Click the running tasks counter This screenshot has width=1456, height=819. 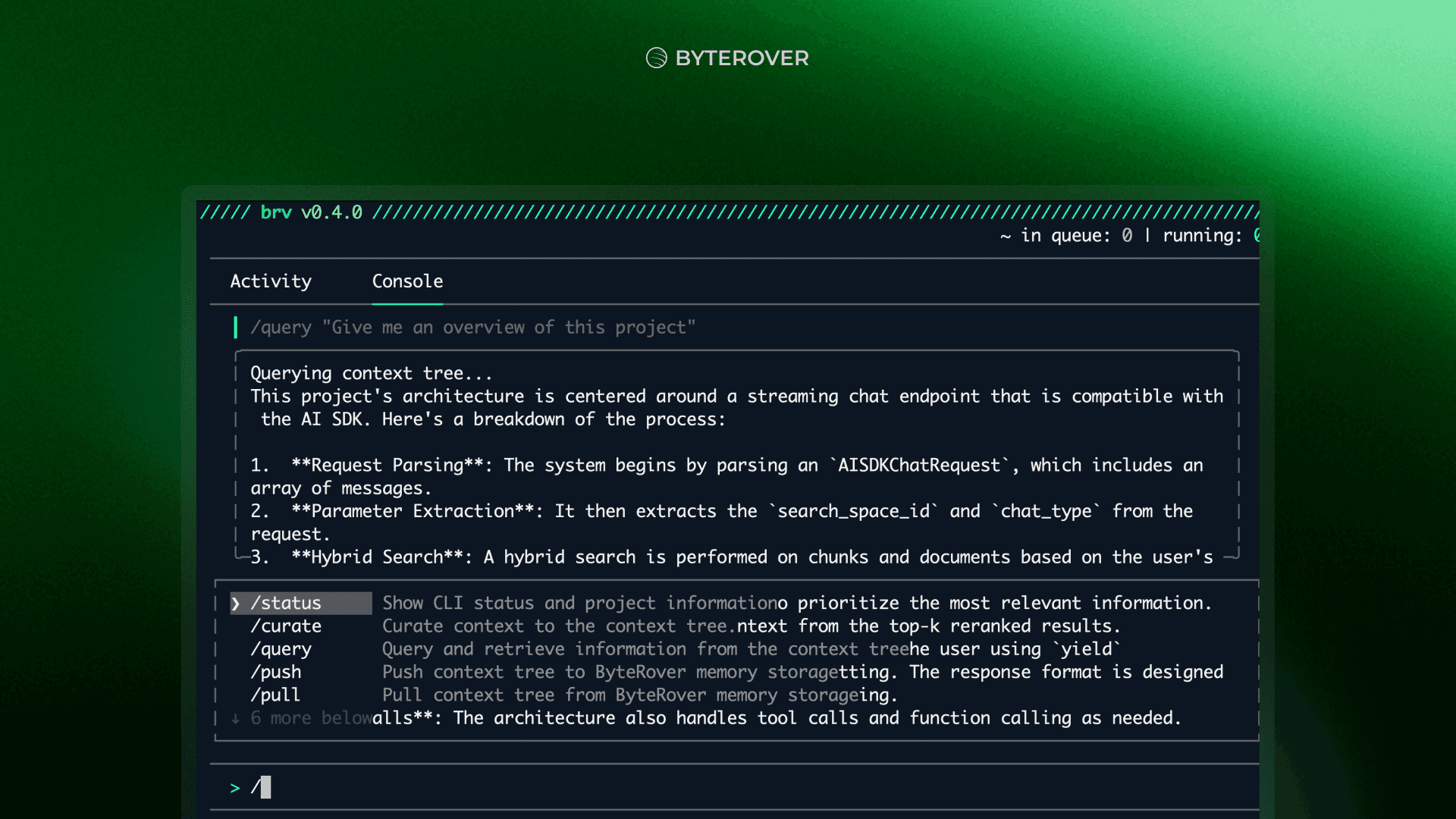pos(1210,236)
